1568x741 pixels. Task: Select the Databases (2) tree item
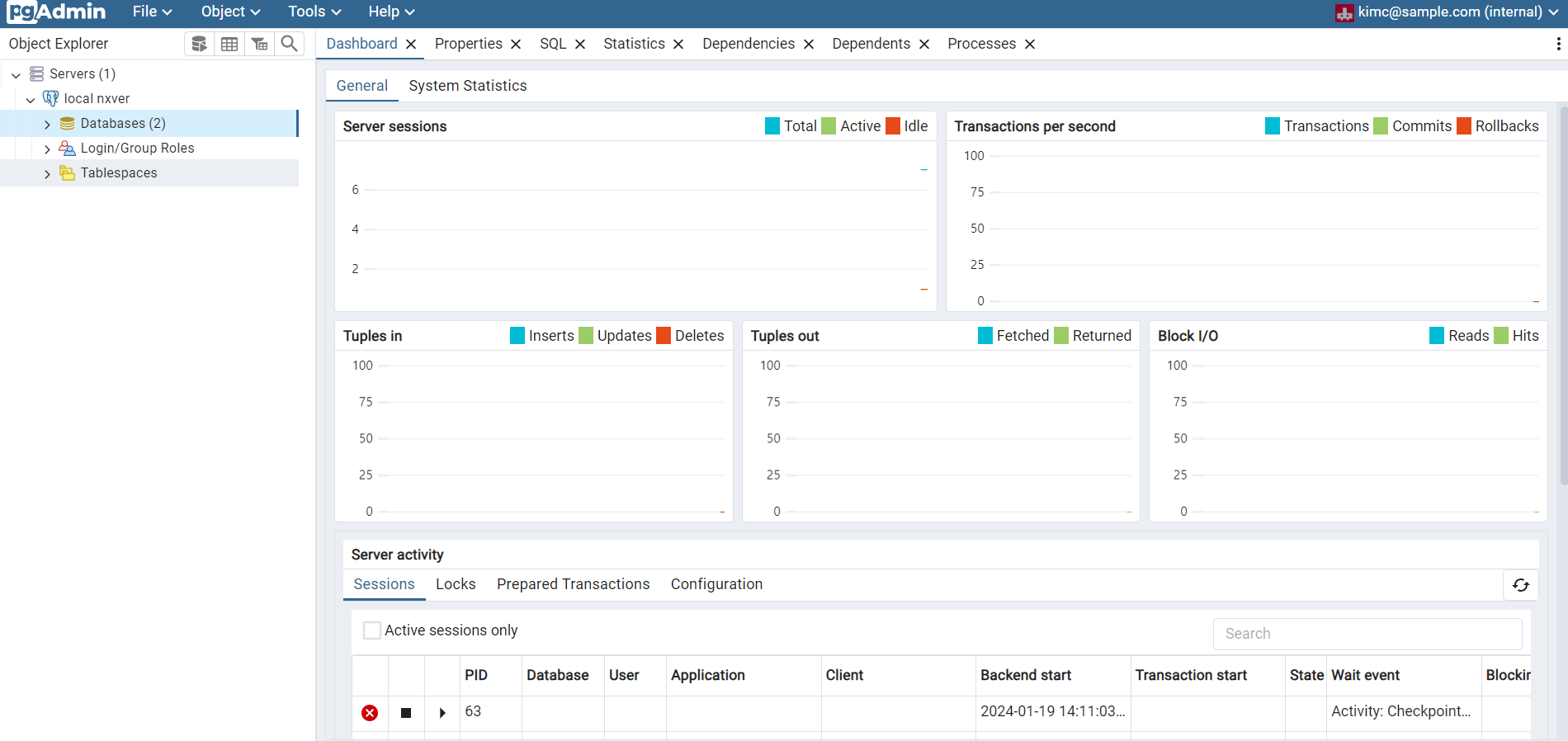(x=149, y=124)
